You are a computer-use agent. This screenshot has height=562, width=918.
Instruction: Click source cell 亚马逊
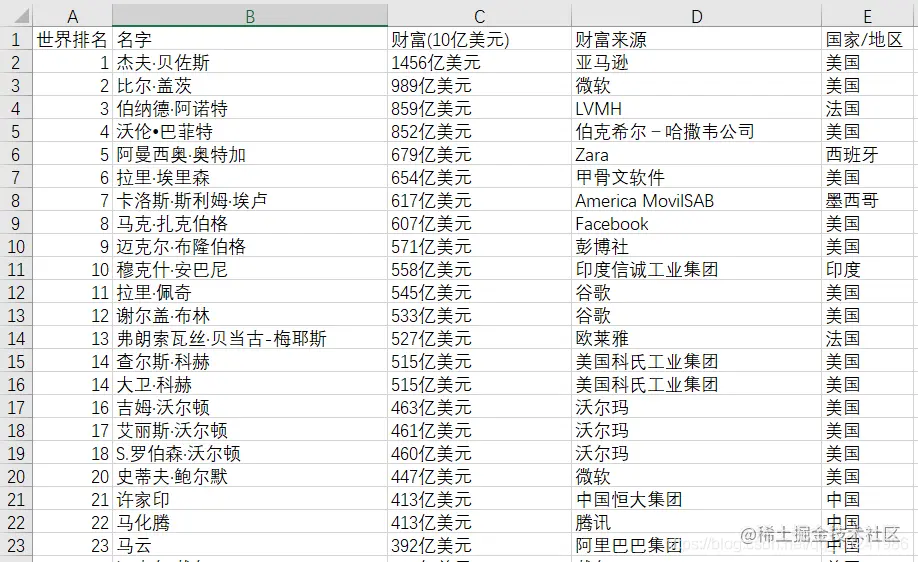[x=696, y=62]
